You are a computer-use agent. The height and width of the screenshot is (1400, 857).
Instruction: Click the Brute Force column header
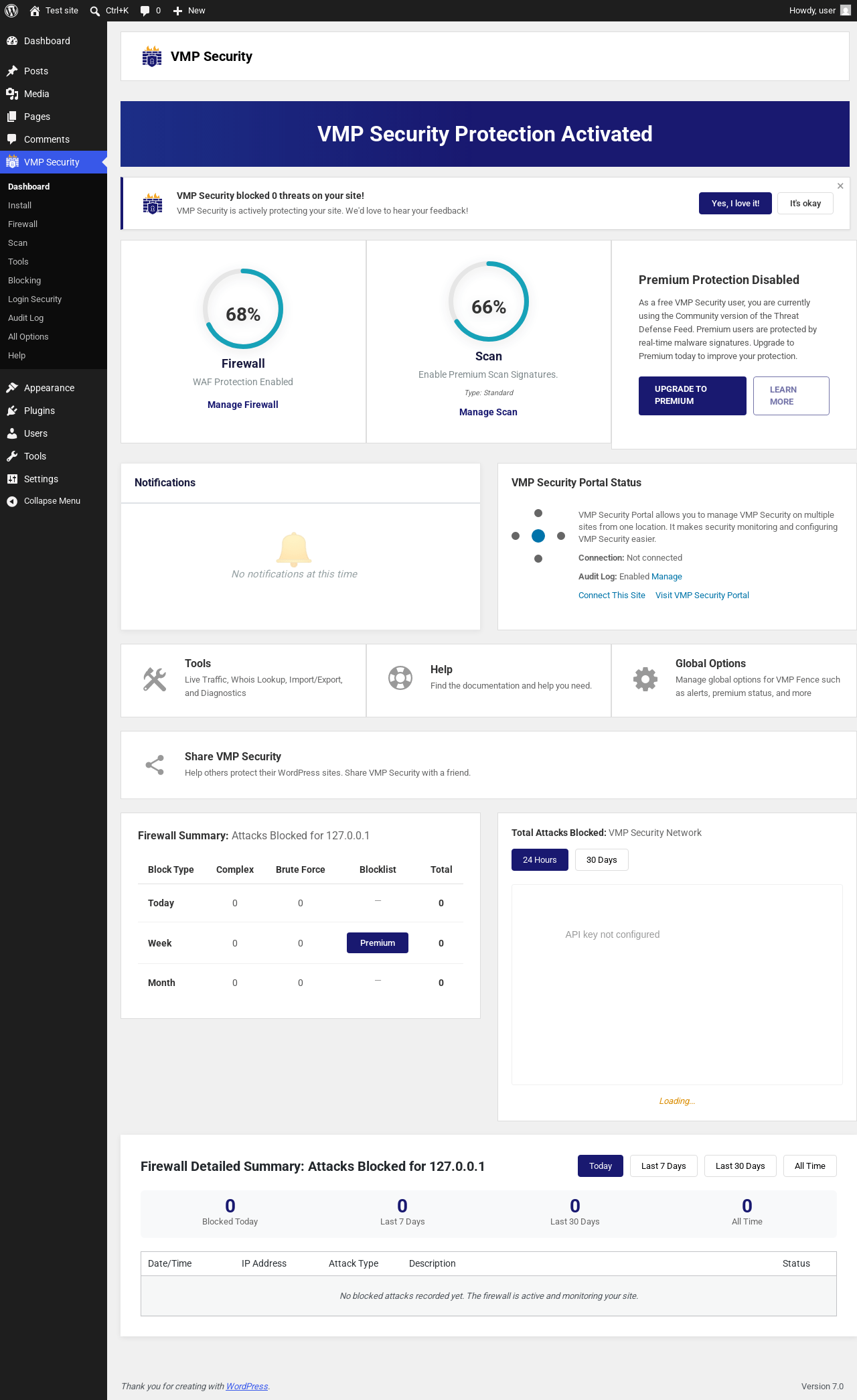pos(301,869)
